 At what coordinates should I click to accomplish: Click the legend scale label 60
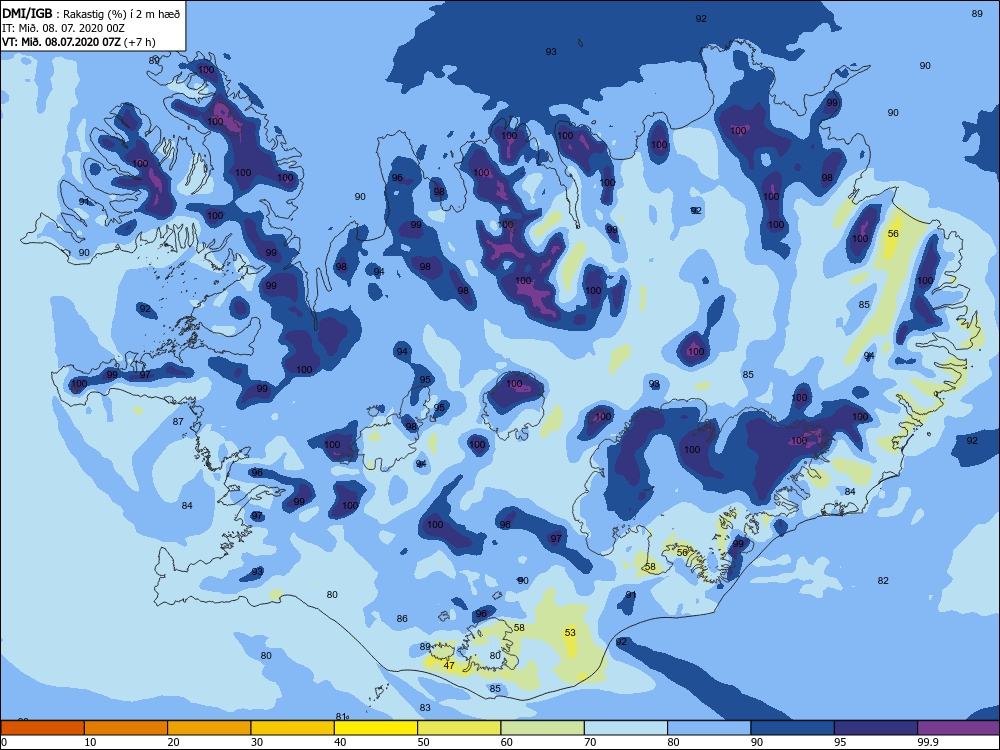[x=507, y=742]
